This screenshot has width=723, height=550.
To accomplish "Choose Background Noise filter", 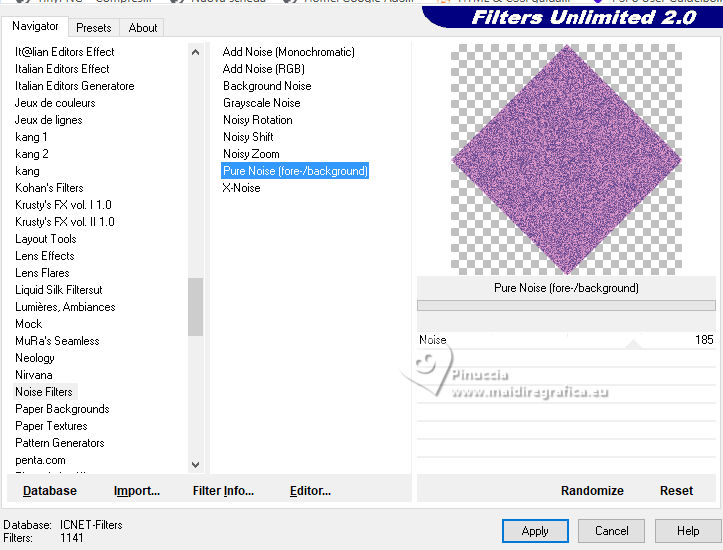I will [x=267, y=86].
